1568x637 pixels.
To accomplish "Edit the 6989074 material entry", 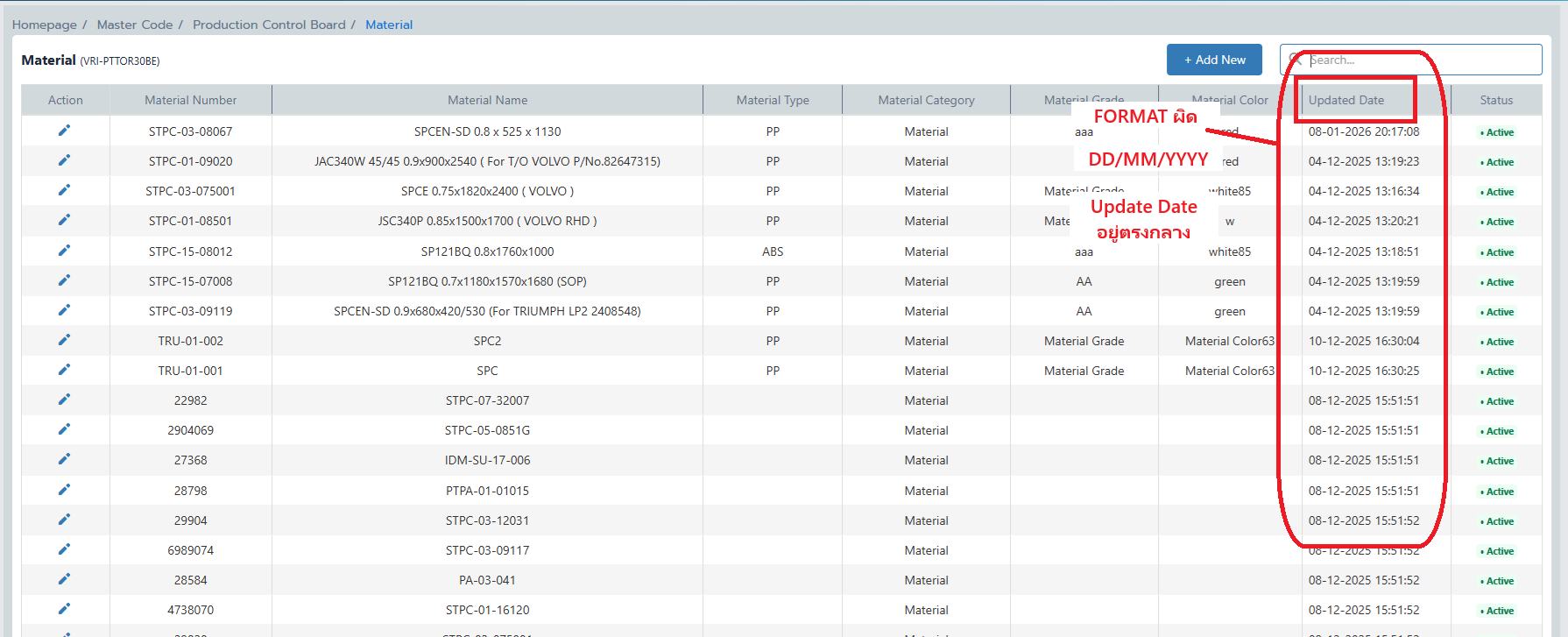I will (x=64, y=549).
